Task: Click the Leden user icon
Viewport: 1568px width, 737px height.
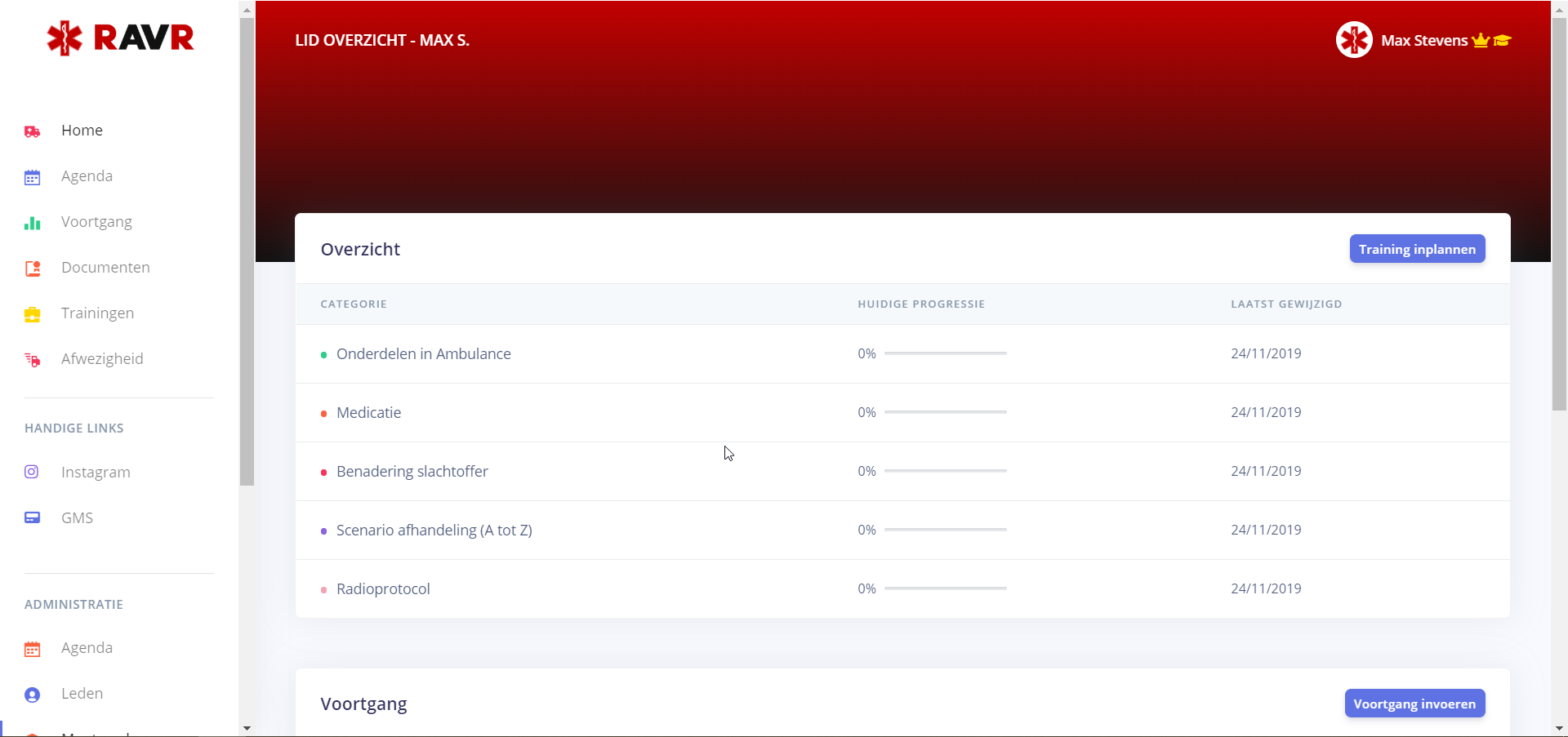Action: (x=33, y=695)
